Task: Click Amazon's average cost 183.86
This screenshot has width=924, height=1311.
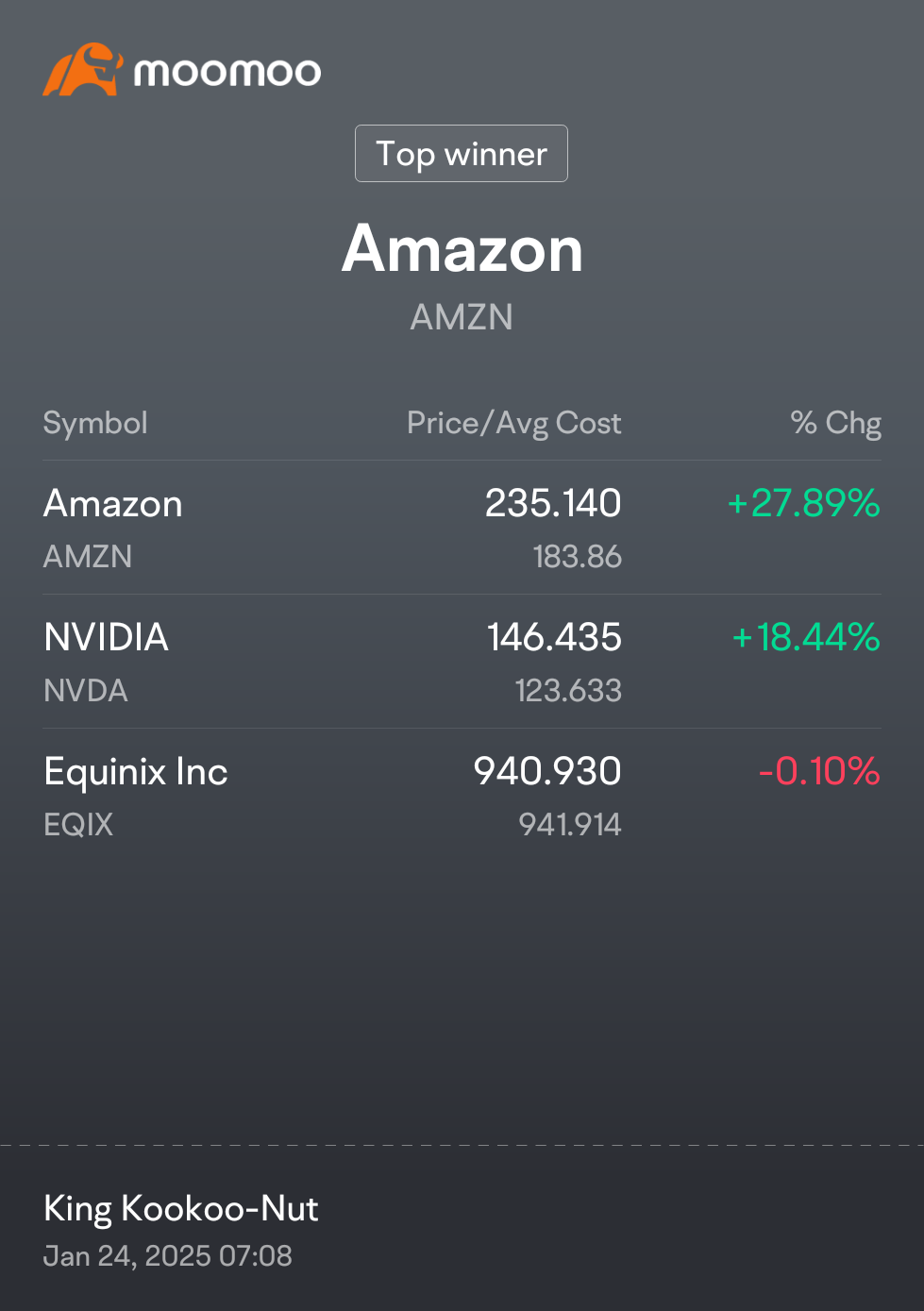Action: [x=578, y=557]
